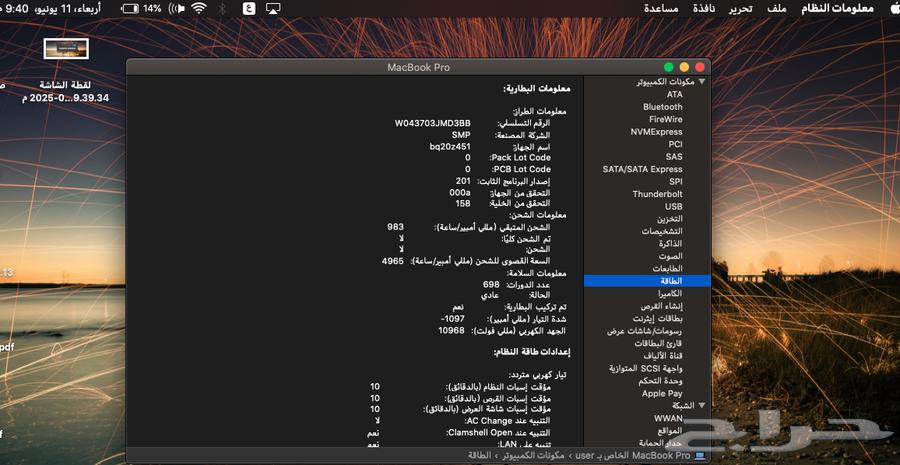Select ATA in the sidebar
The height and width of the screenshot is (465, 900).
[674, 94]
